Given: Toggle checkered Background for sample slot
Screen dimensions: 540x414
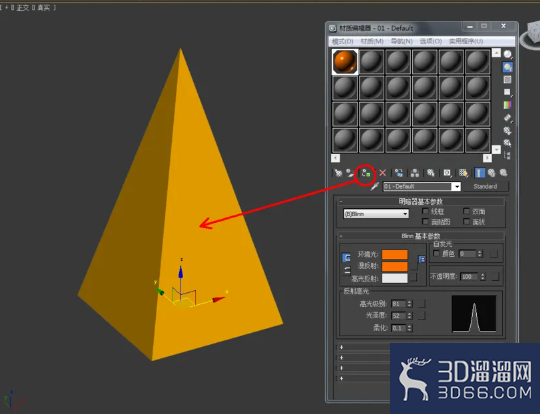Looking at the screenshot, I should tap(508, 80).
